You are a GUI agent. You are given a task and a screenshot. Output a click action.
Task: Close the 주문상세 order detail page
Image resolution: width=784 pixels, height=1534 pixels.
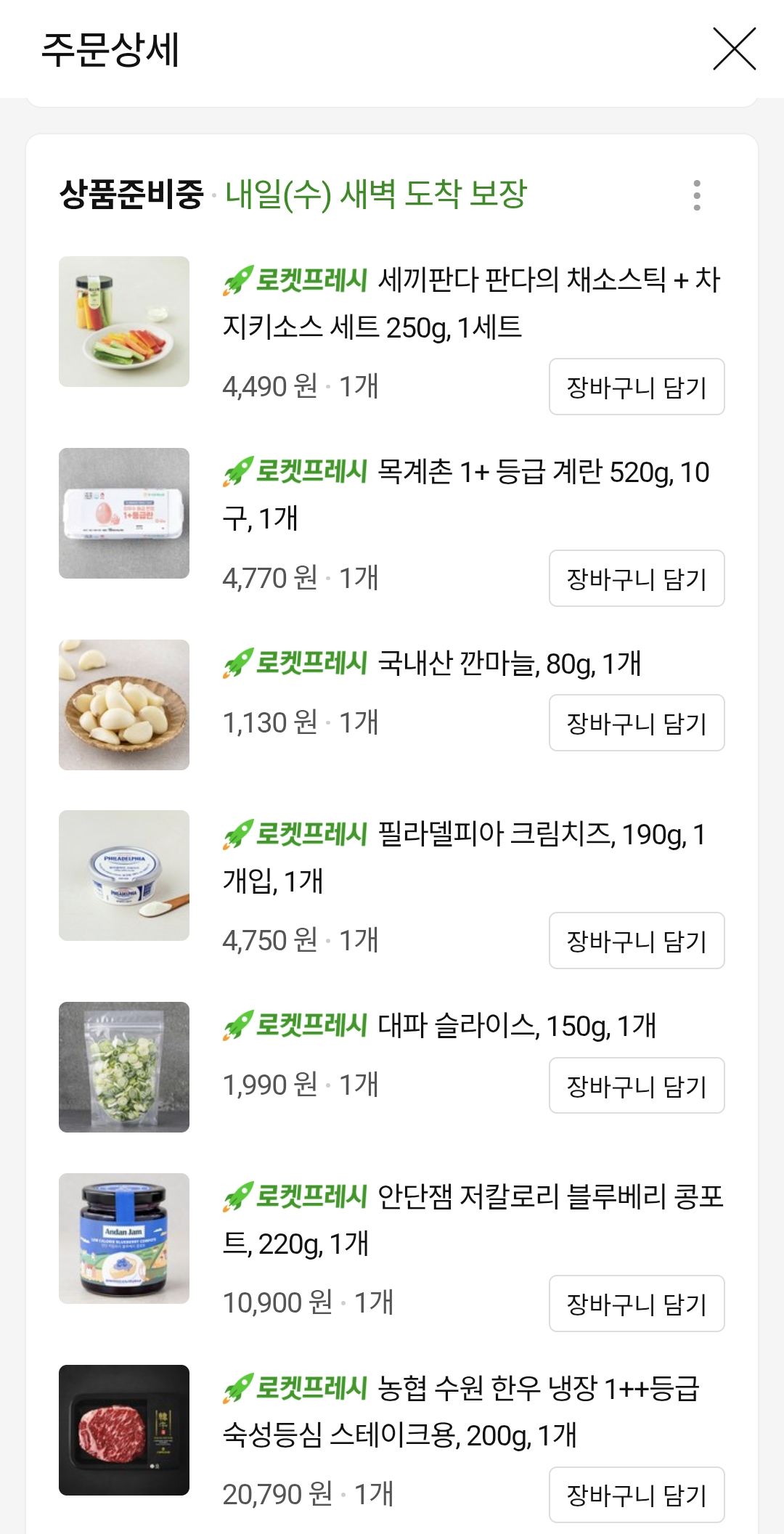735,49
